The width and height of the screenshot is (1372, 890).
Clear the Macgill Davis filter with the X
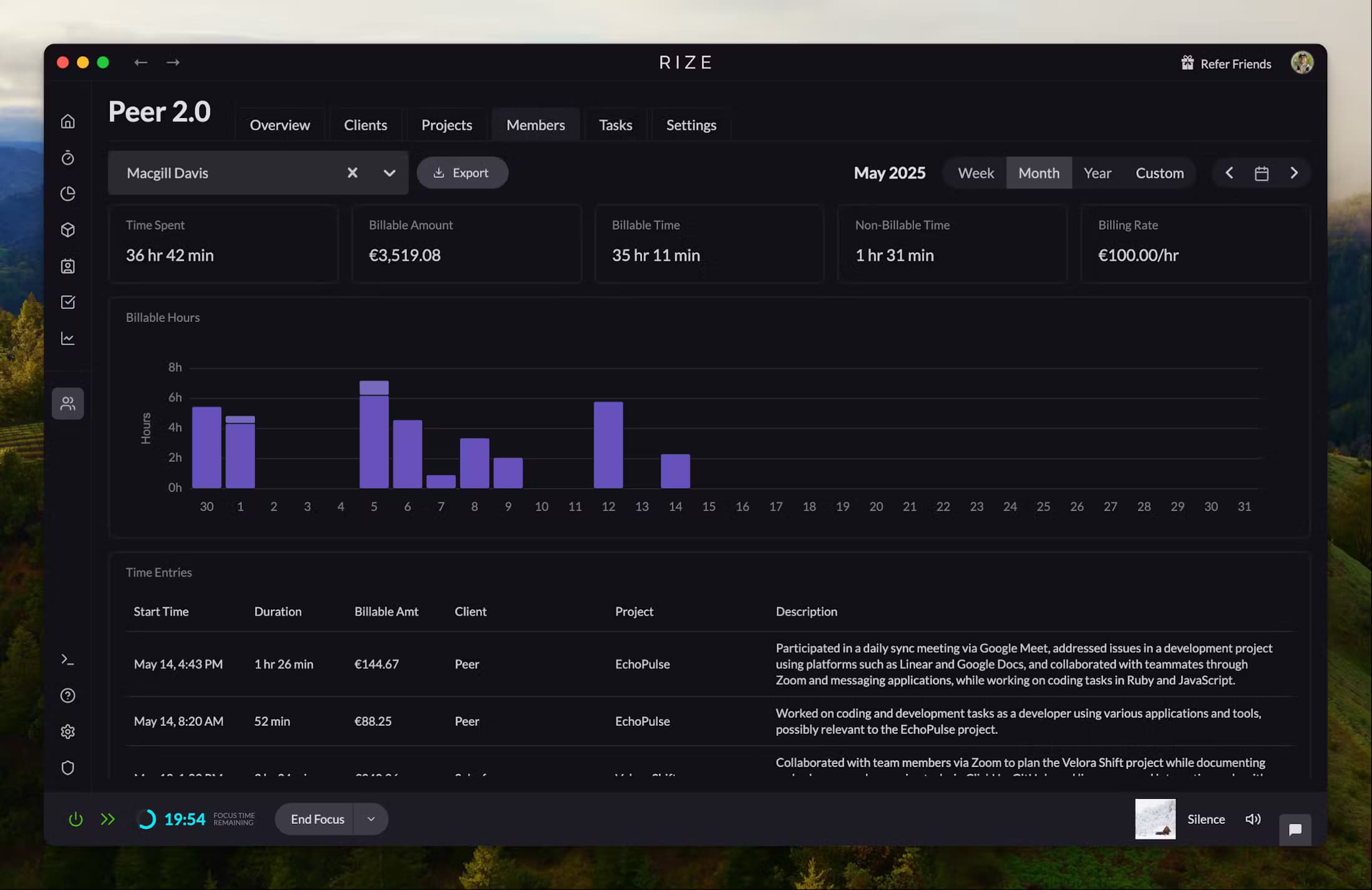(353, 173)
